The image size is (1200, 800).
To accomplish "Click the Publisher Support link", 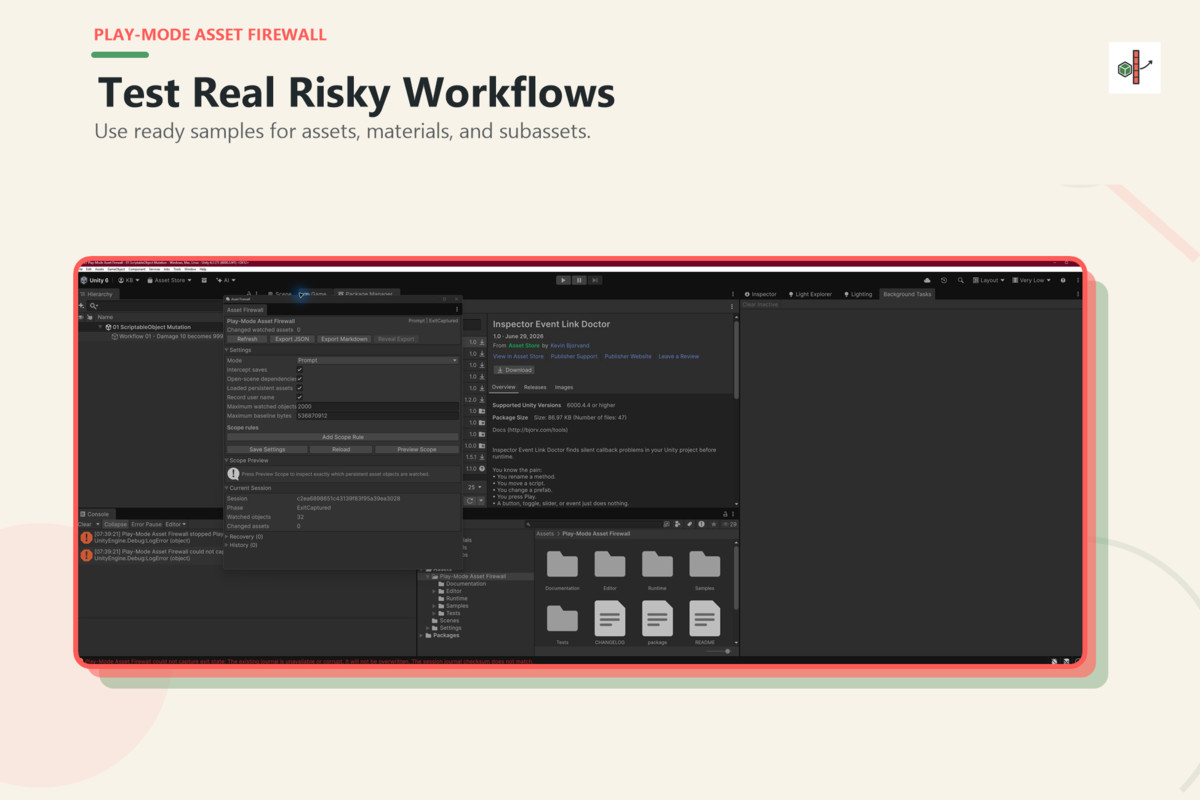I will click(x=574, y=356).
